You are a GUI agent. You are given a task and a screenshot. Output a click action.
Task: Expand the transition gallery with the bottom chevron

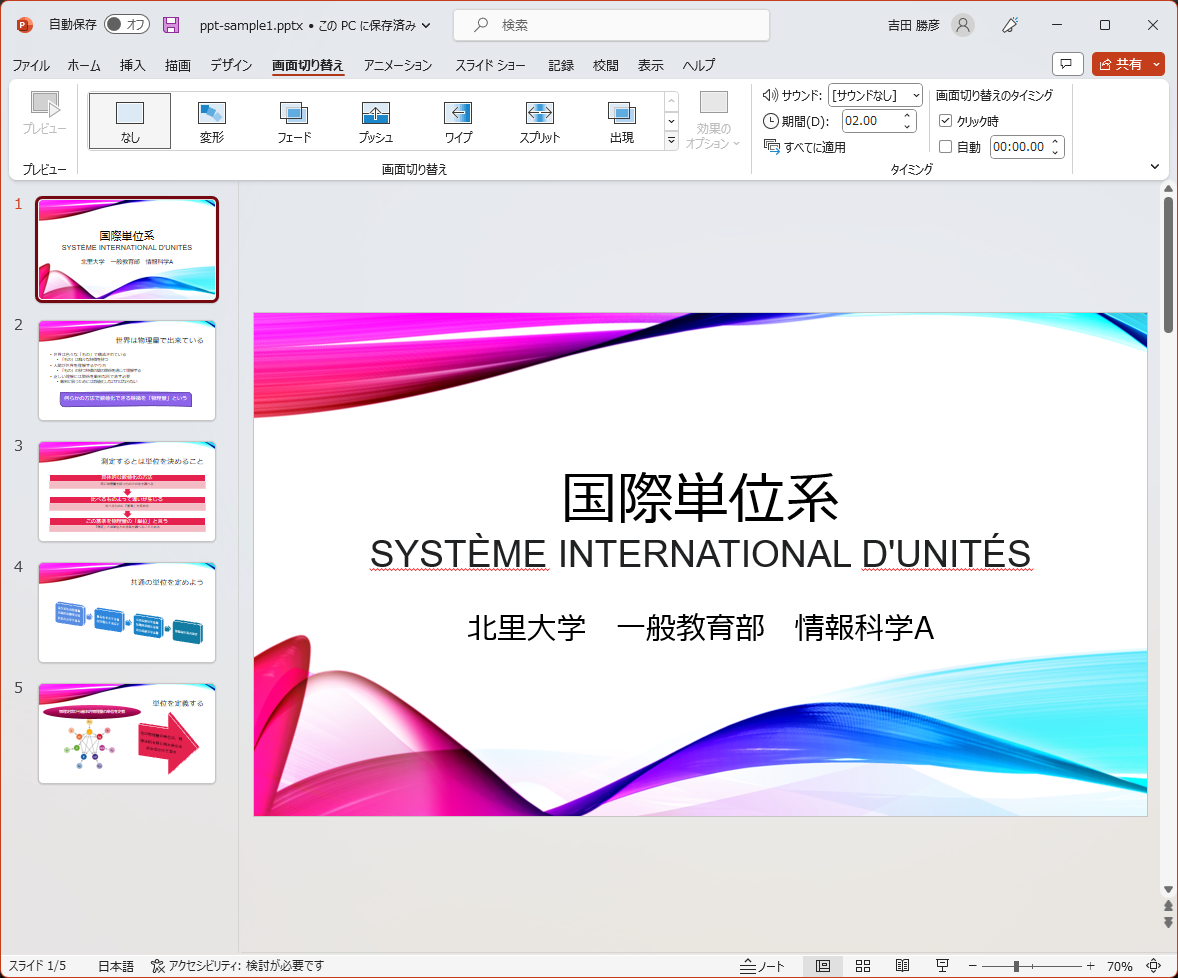click(671, 142)
